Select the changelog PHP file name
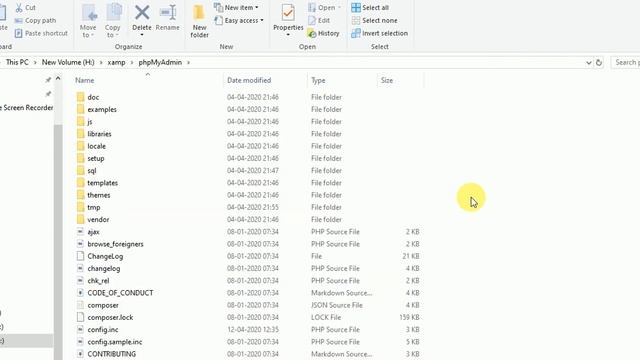Image resolution: width=640 pixels, height=360 pixels. 104,269
